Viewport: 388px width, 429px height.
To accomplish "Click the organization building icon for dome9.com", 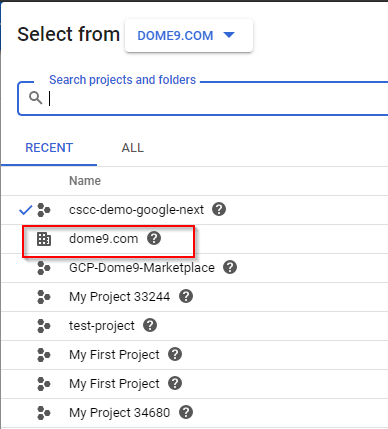I will 44,239.
